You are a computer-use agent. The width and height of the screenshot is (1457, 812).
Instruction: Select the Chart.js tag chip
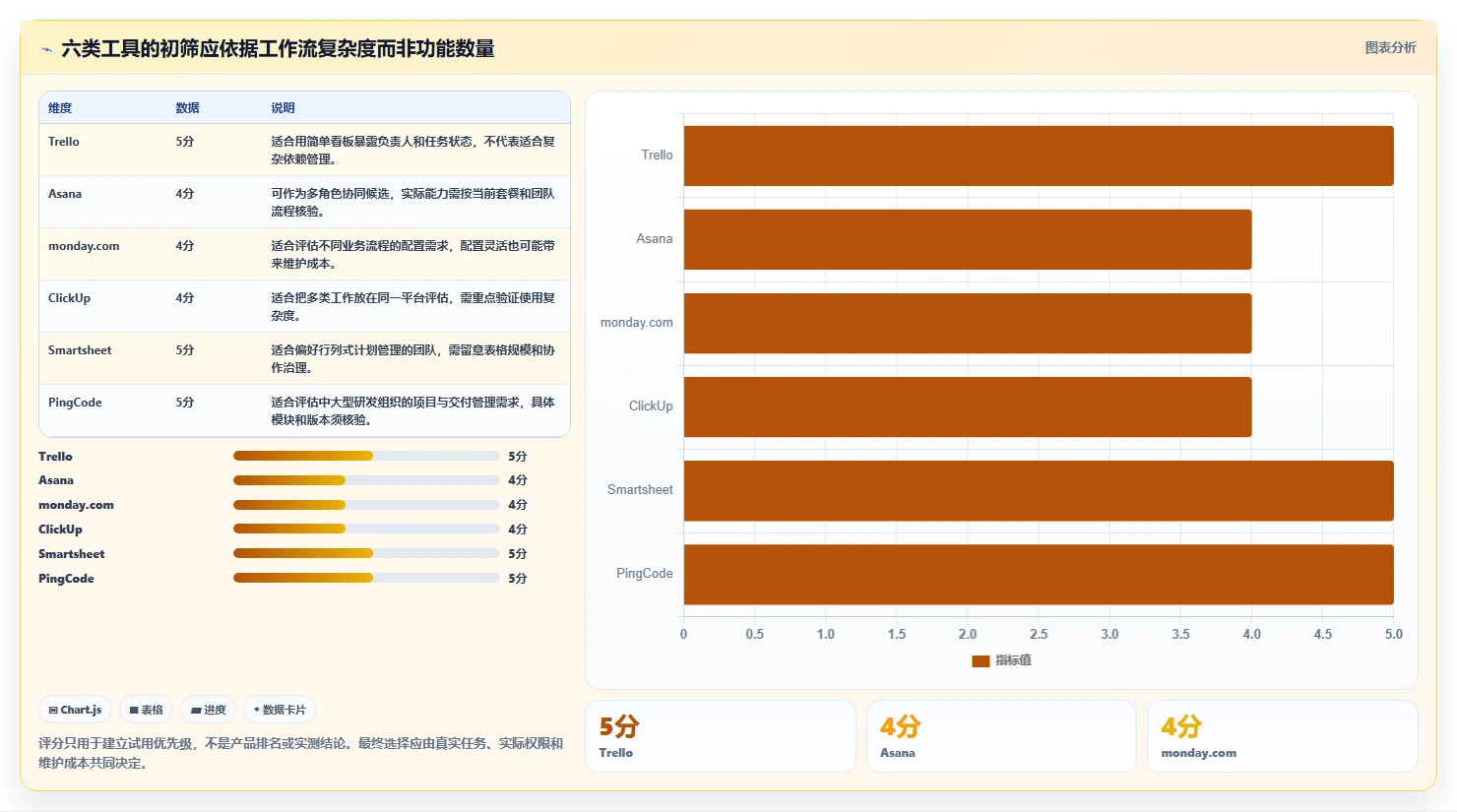tap(75, 710)
